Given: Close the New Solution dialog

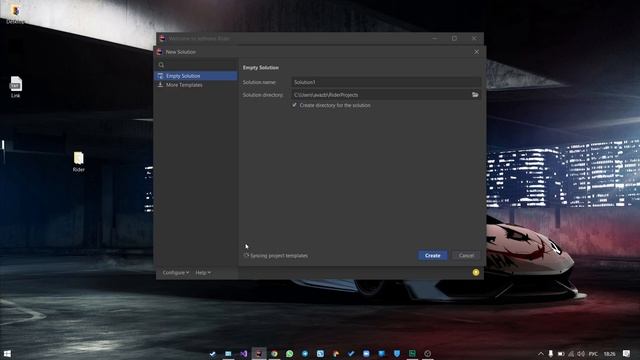Looking at the screenshot, I should [x=476, y=52].
